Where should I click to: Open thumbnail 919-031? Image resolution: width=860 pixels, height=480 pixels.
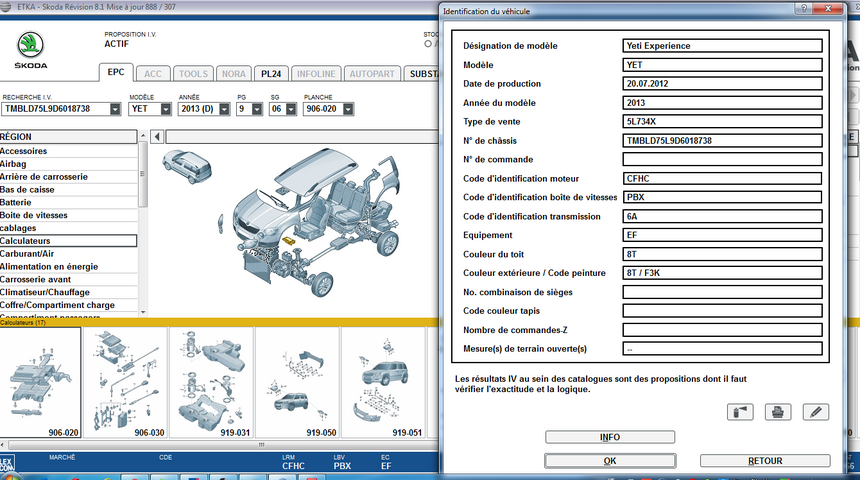[x=212, y=382]
